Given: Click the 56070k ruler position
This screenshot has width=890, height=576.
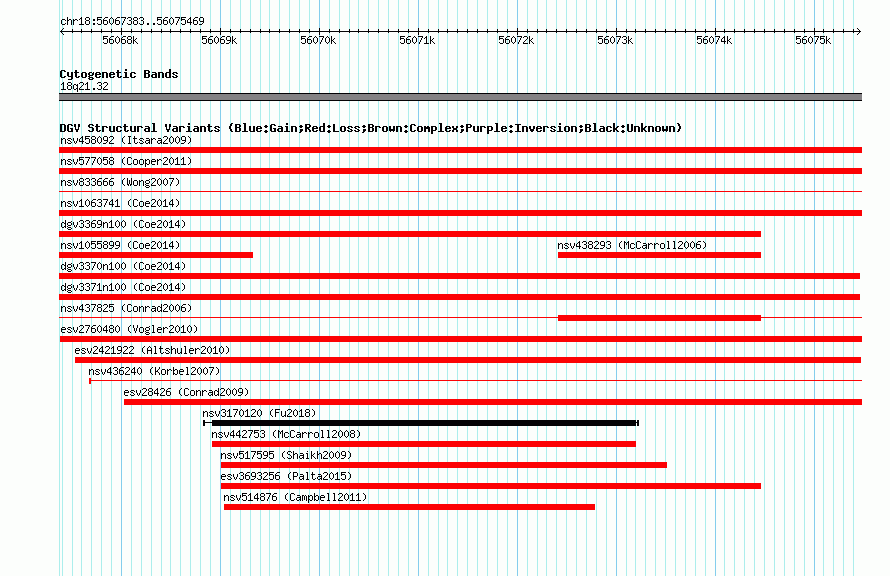Looking at the screenshot, I should (318, 40).
